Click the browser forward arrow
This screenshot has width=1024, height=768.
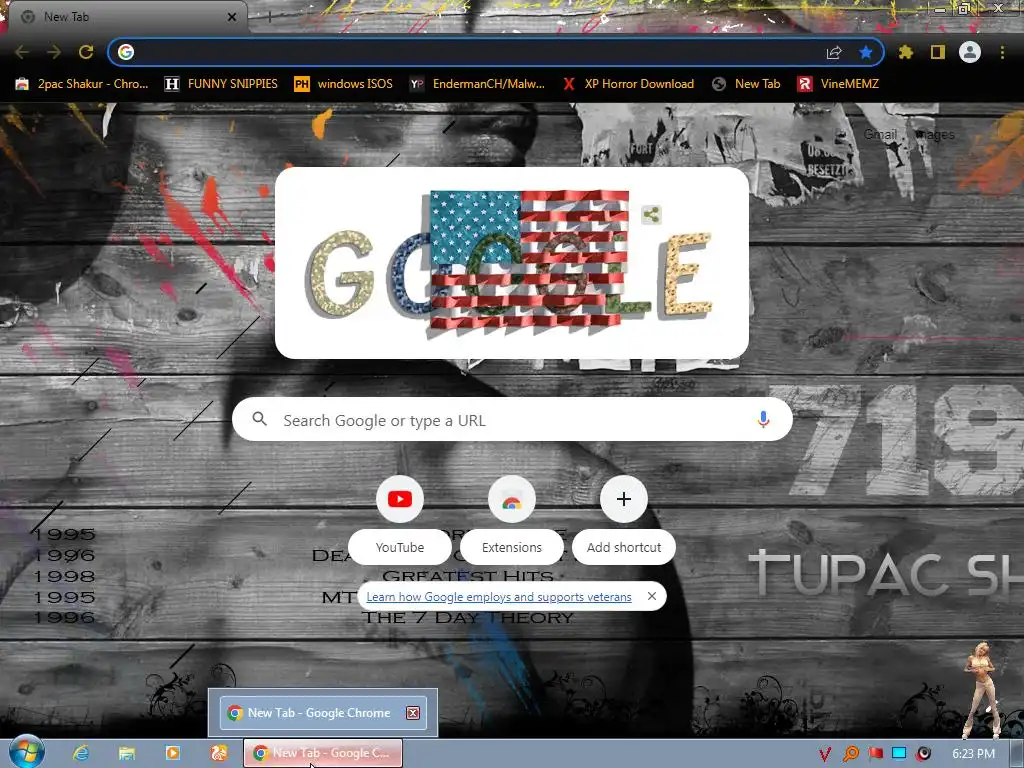click(x=54, y=52)
